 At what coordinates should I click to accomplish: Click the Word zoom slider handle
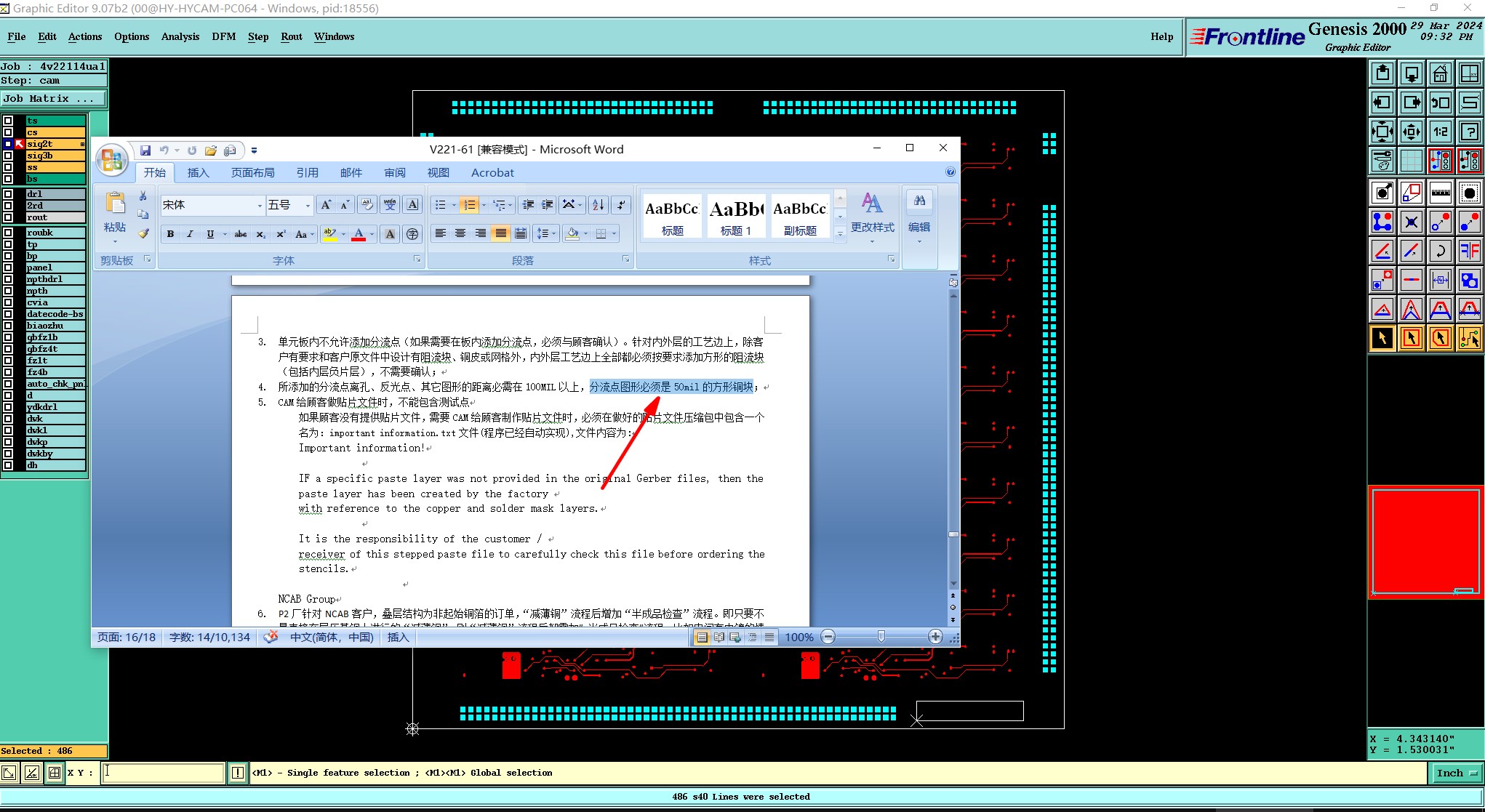click(881, 637)
